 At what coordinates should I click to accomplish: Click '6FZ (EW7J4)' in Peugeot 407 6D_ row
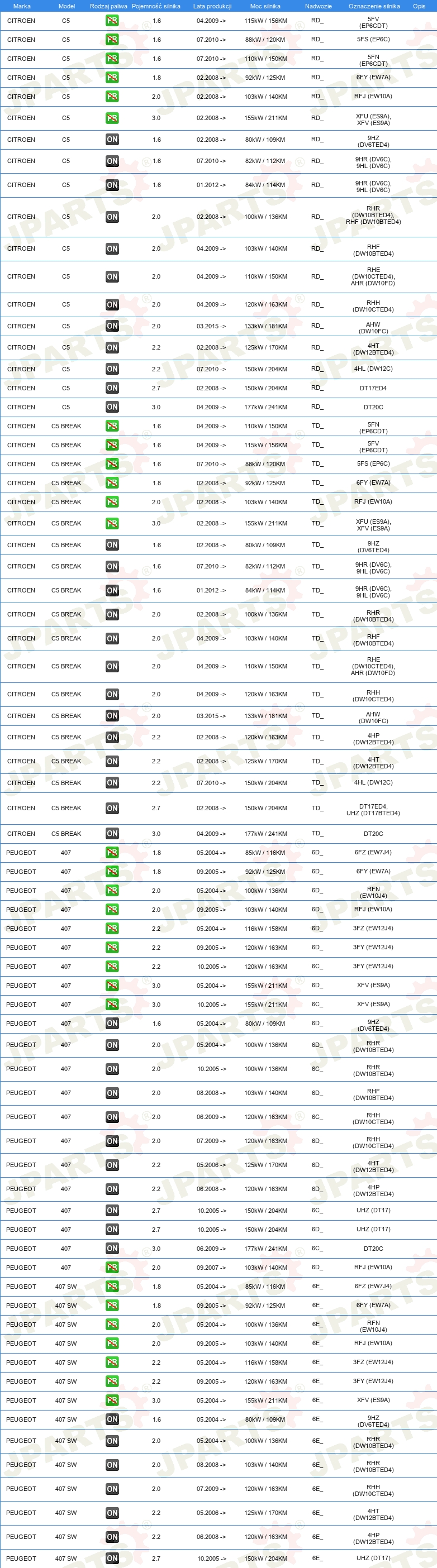373,853
